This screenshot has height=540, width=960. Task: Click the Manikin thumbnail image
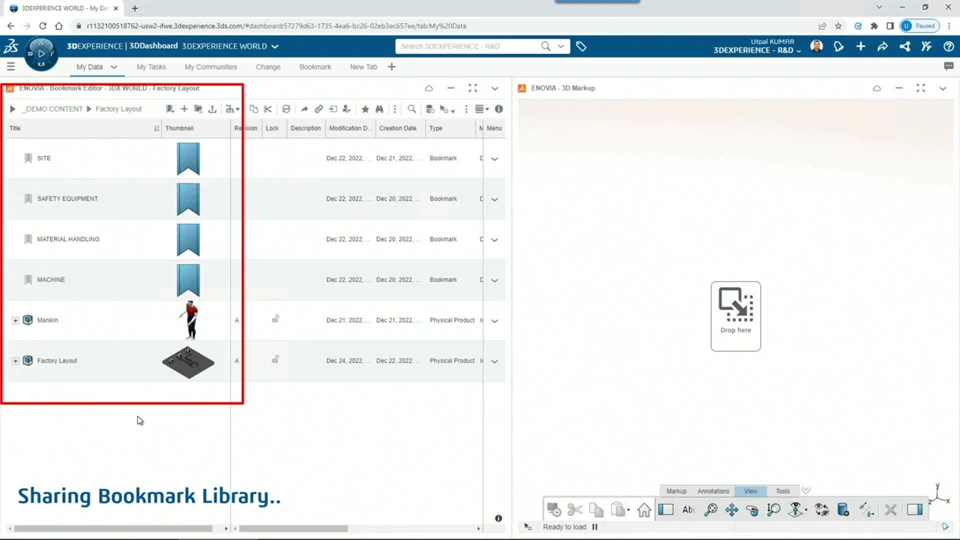pyautogui.click(x=190, y=320)
